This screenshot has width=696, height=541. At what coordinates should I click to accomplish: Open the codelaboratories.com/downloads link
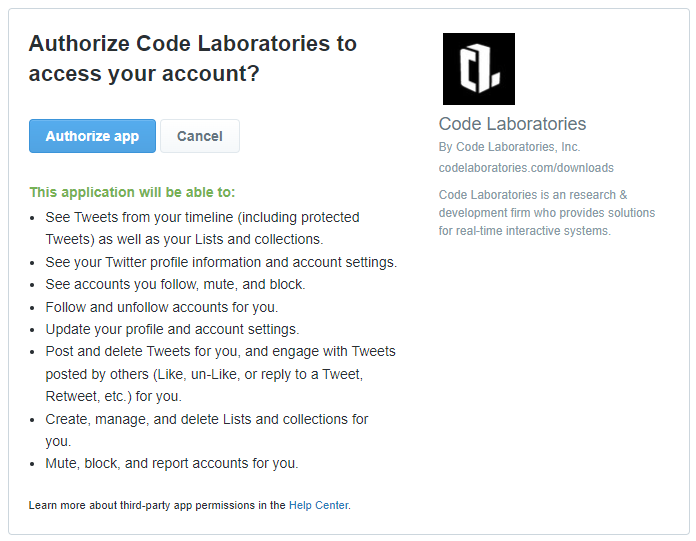[526, 168]
